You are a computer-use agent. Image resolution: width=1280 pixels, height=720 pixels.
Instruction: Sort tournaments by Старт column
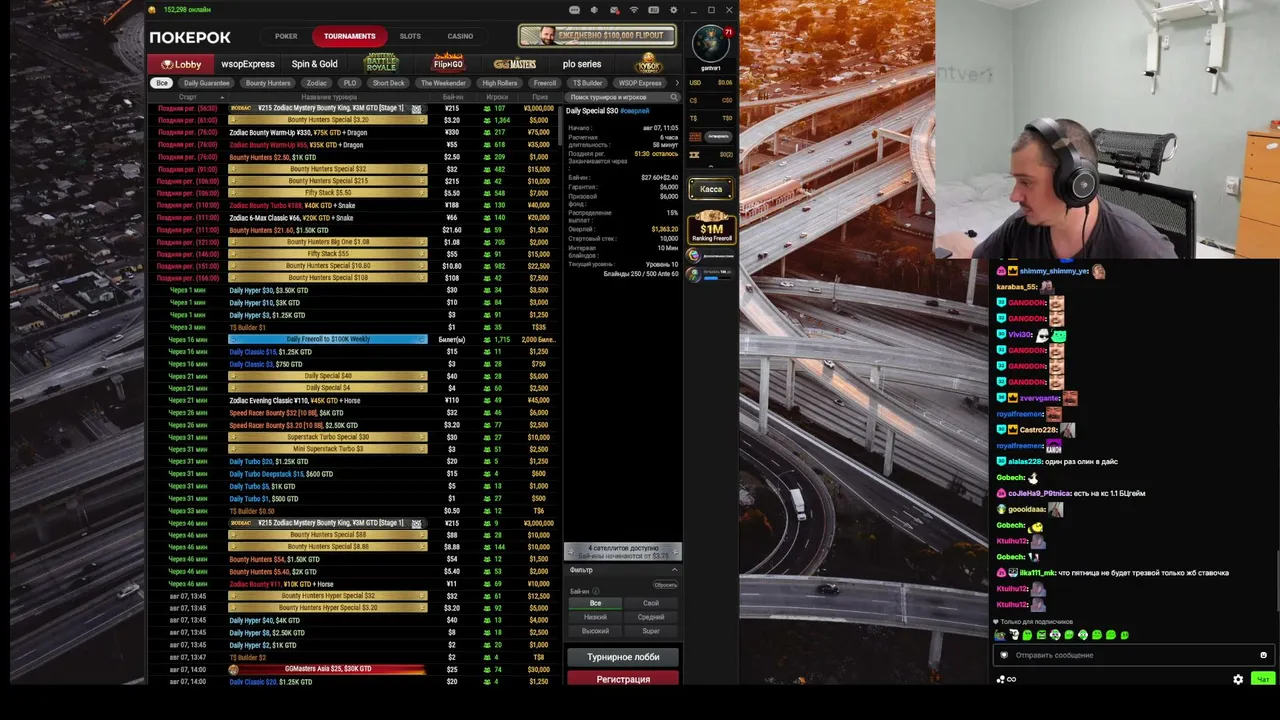187,97
